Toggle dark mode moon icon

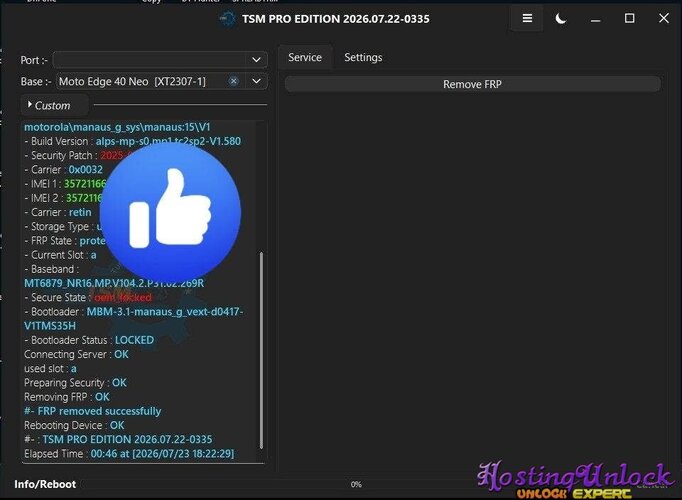(561, 19)
